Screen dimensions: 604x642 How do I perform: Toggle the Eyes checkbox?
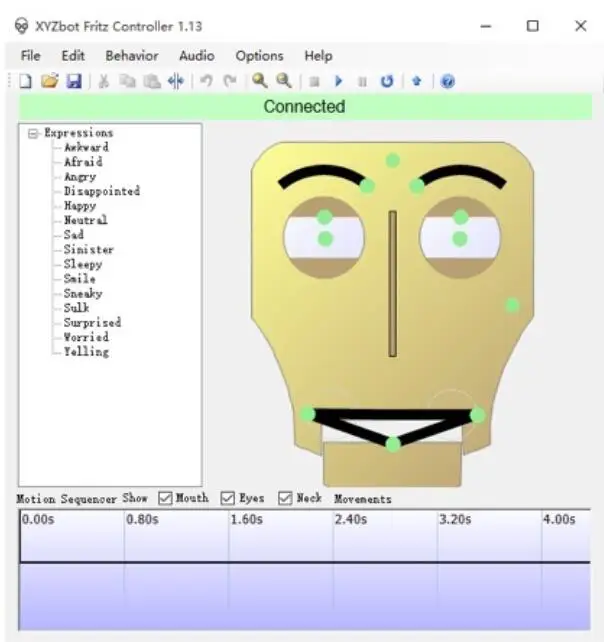click(228, 498)
